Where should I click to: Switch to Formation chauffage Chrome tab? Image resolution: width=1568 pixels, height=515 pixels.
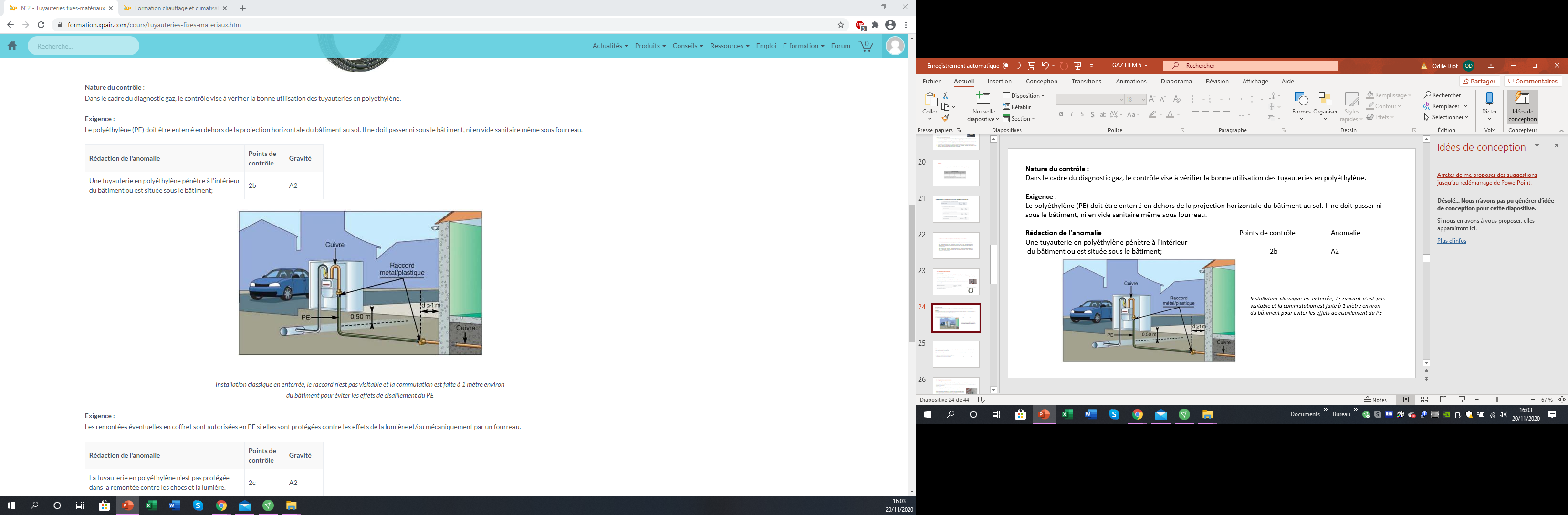click(x=175, y=9)
